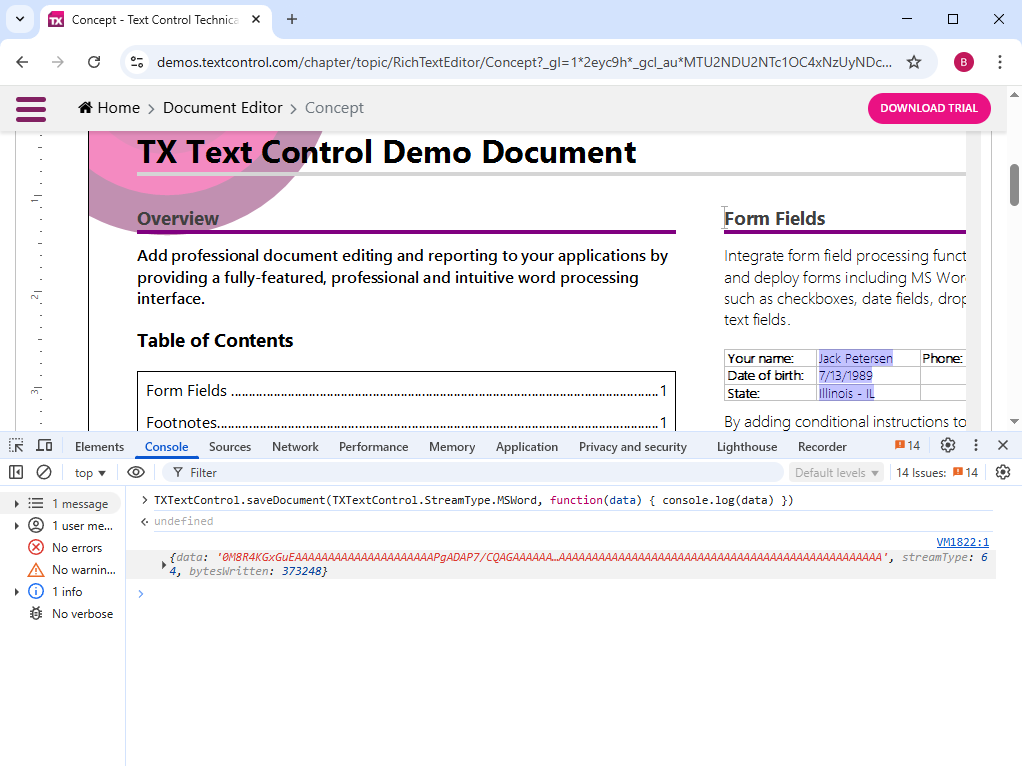Viewport: 1022px width, 766px height.
Task: Toggle the device toolbar
Action: click(44, 445)
